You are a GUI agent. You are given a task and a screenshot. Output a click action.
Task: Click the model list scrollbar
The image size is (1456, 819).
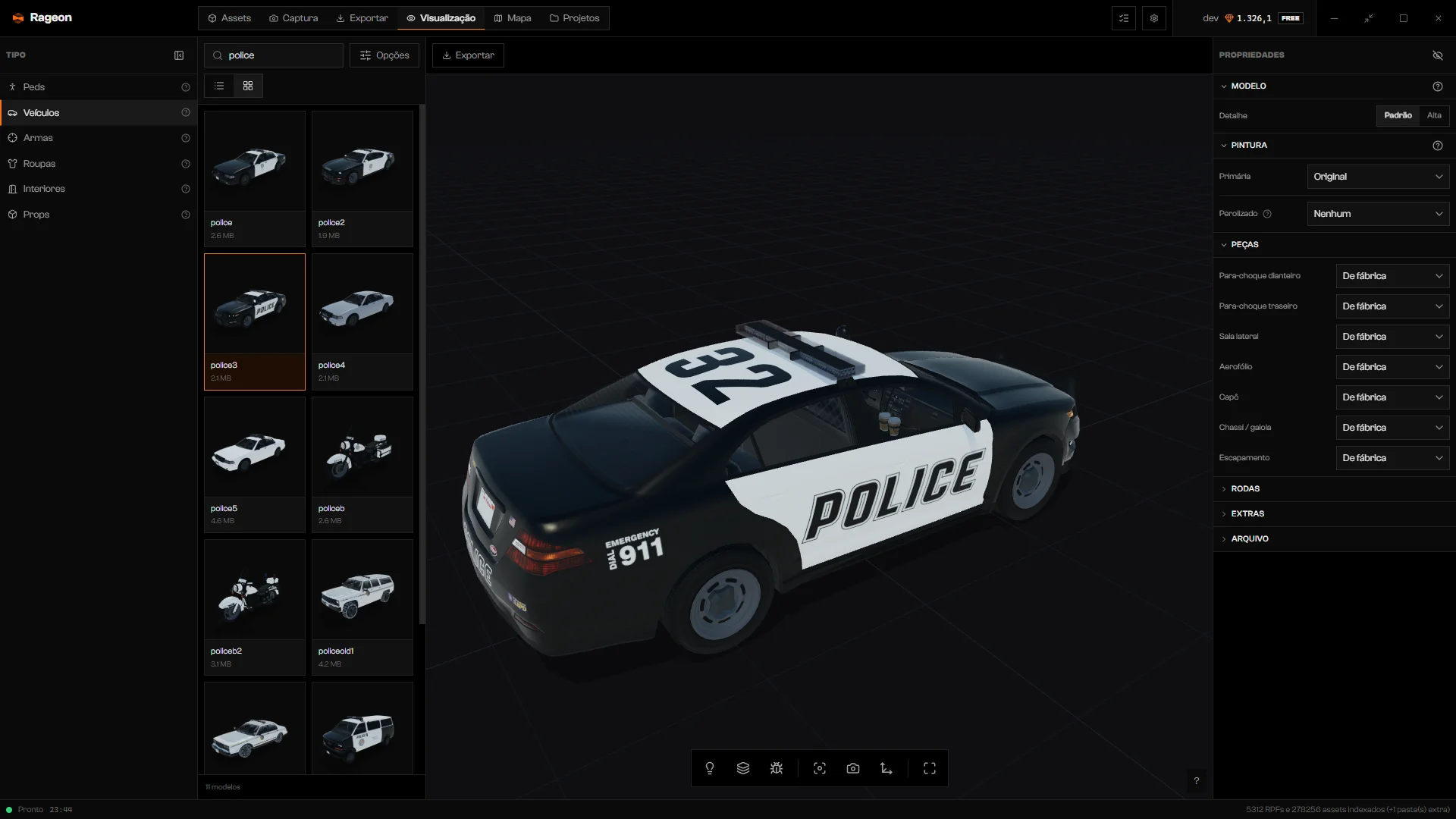422,364
